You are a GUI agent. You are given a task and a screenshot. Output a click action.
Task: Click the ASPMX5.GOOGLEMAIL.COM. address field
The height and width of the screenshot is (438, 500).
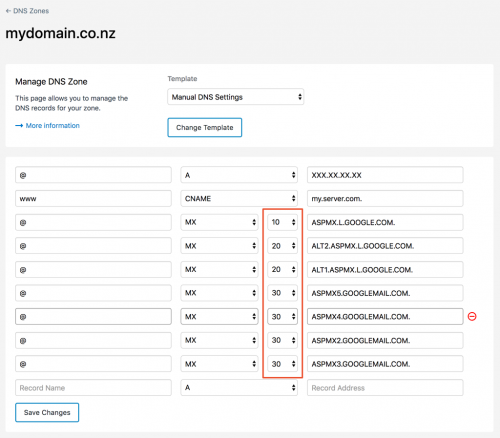coord(385,293)
